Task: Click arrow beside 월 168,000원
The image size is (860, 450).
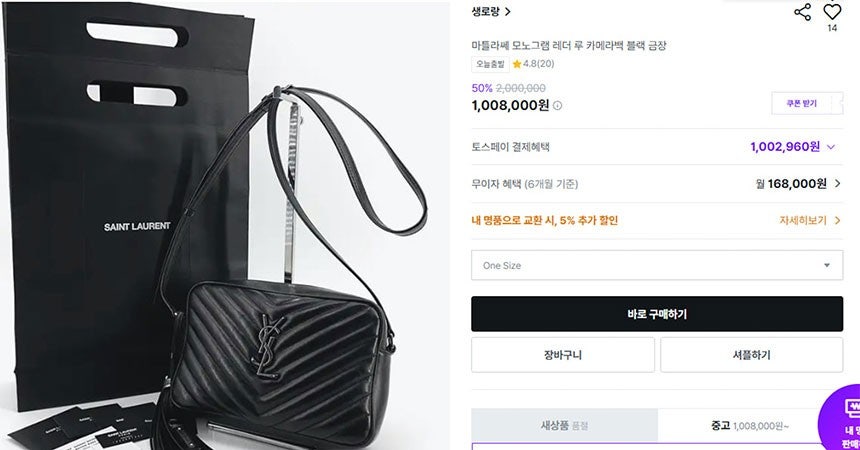Action: 838,183
